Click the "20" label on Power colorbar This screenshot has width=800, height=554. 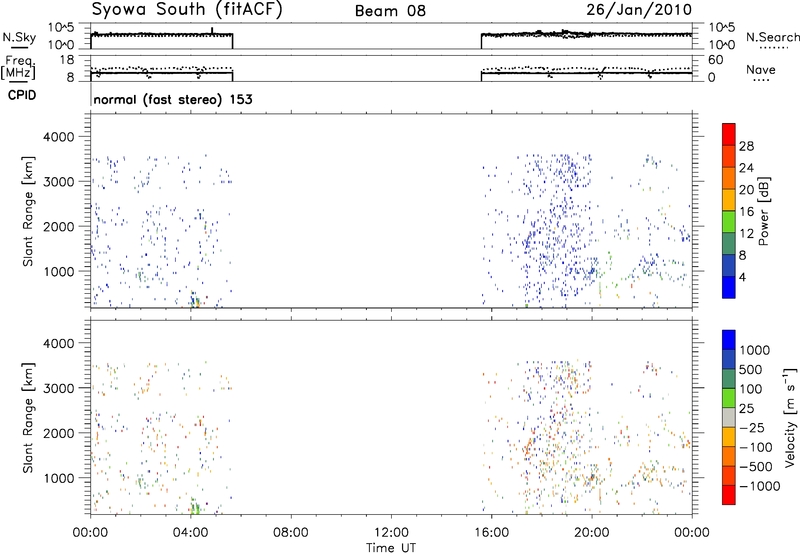point(746,190)
